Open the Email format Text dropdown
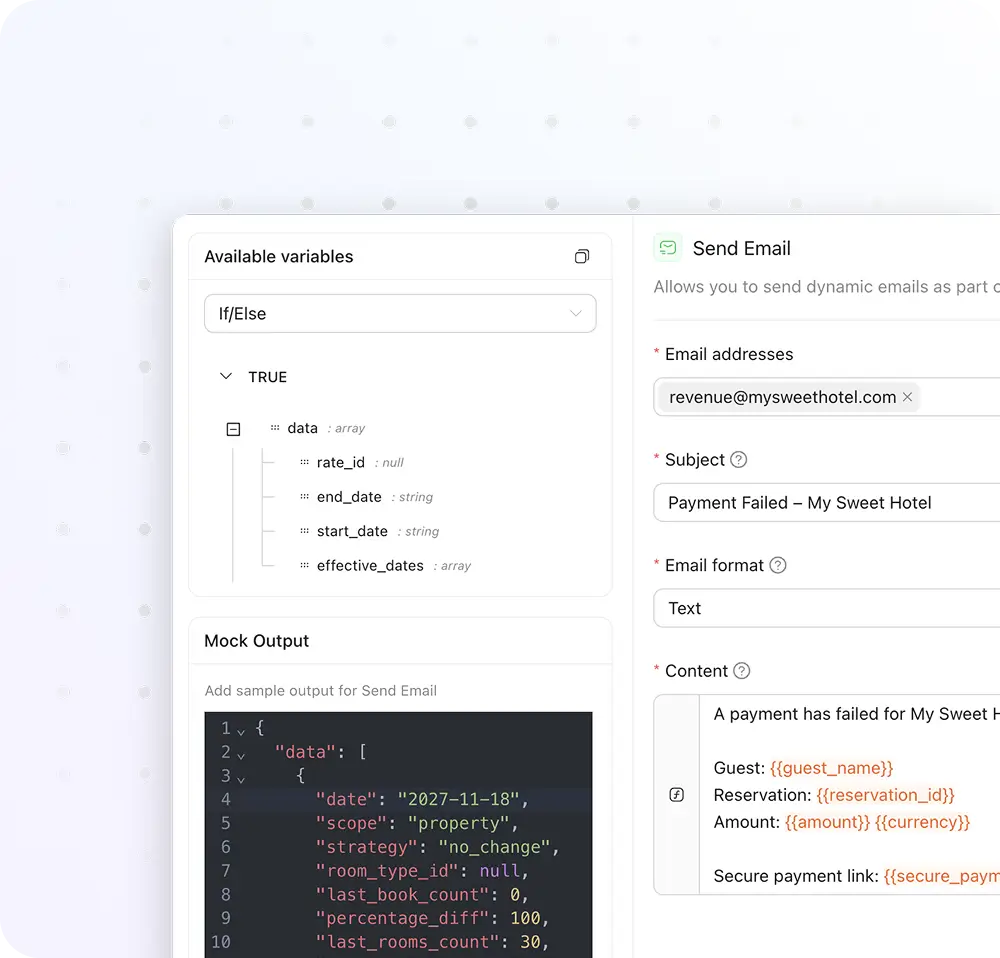Image resolution: width=1000 pixels, height=958 pixels. [827, 608]
